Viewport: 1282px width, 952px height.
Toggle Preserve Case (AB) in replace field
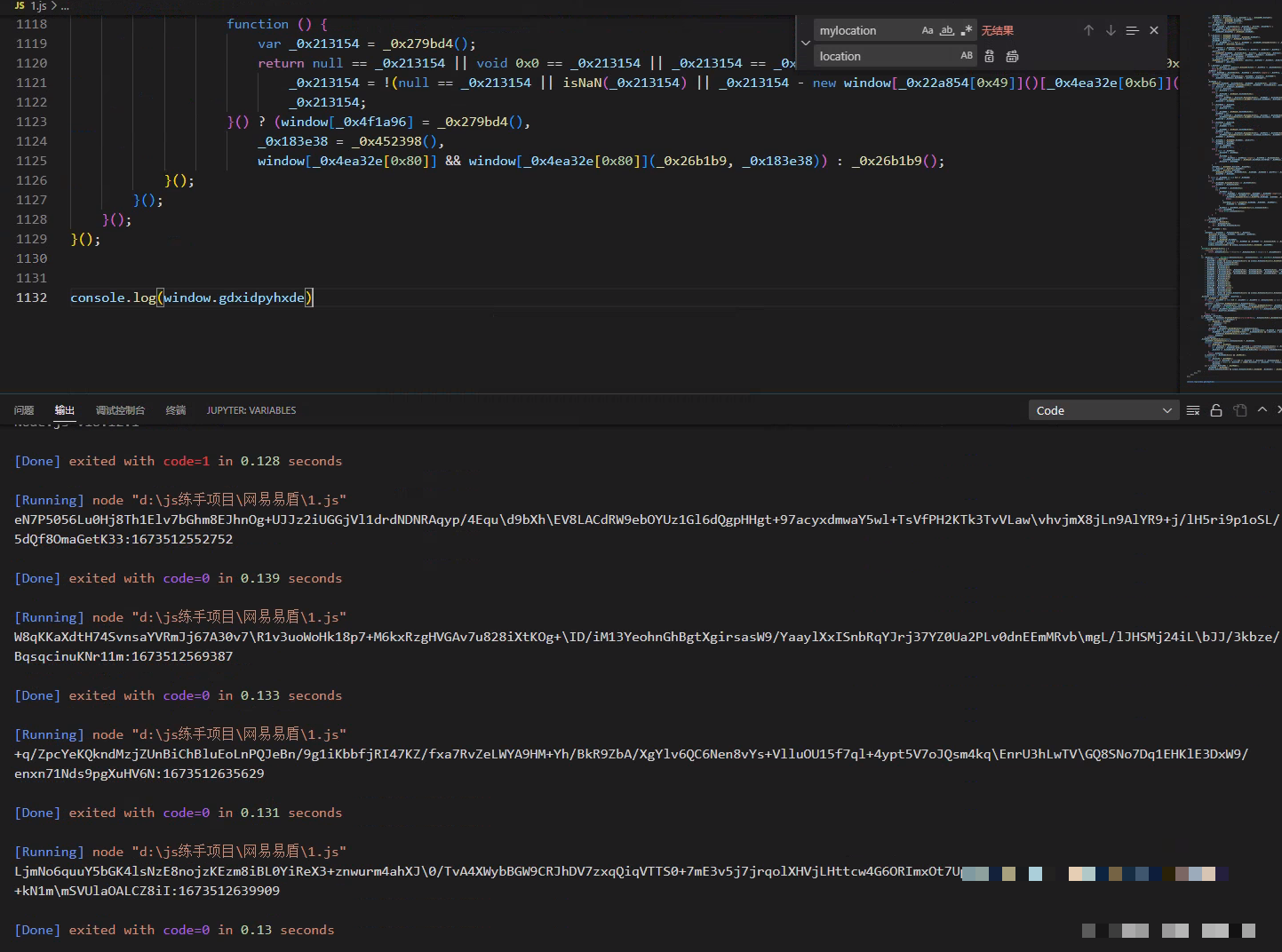(x=967, y=56)
